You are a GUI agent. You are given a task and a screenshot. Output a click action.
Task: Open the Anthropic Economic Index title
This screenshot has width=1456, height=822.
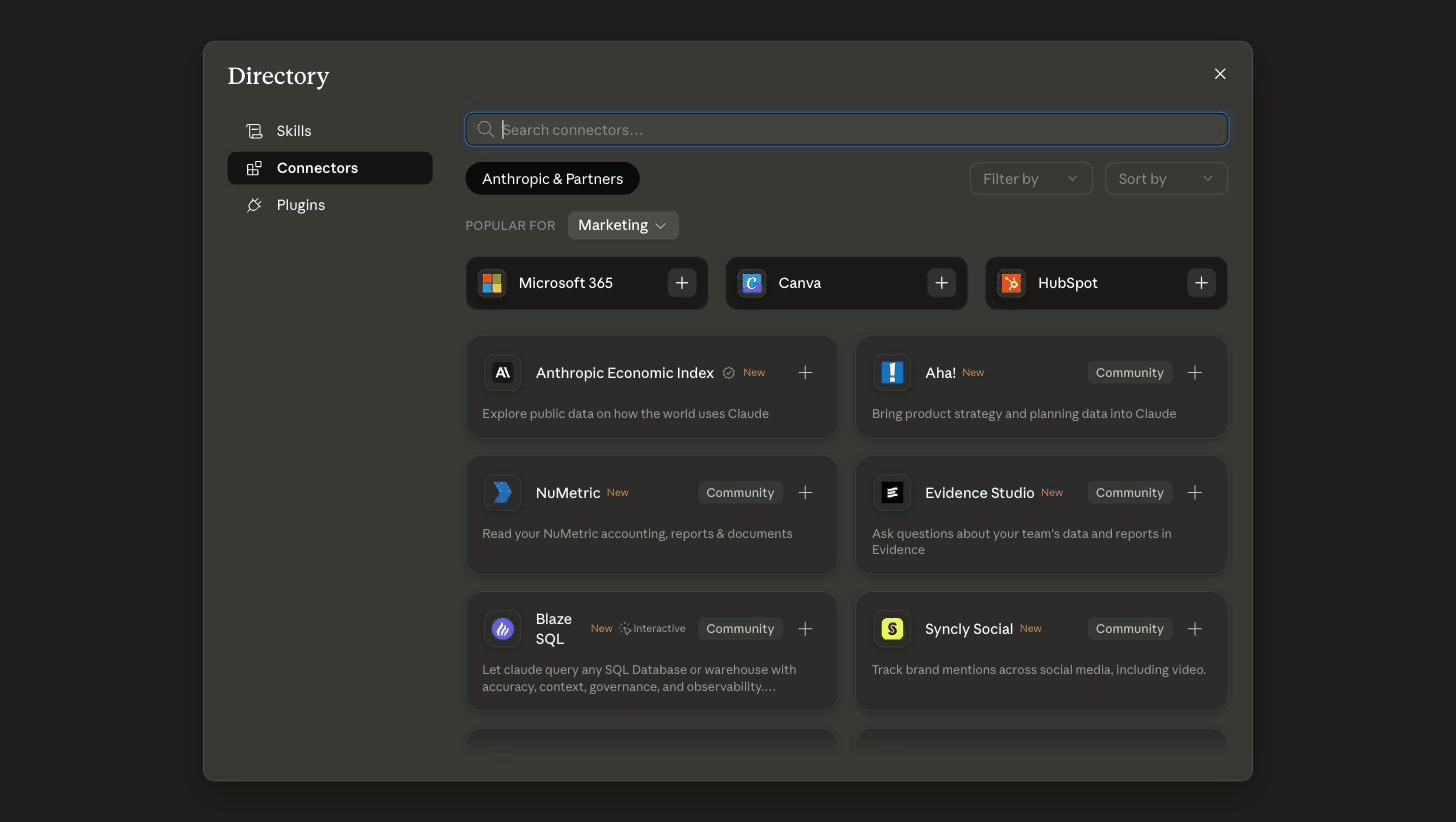(625, 373)
